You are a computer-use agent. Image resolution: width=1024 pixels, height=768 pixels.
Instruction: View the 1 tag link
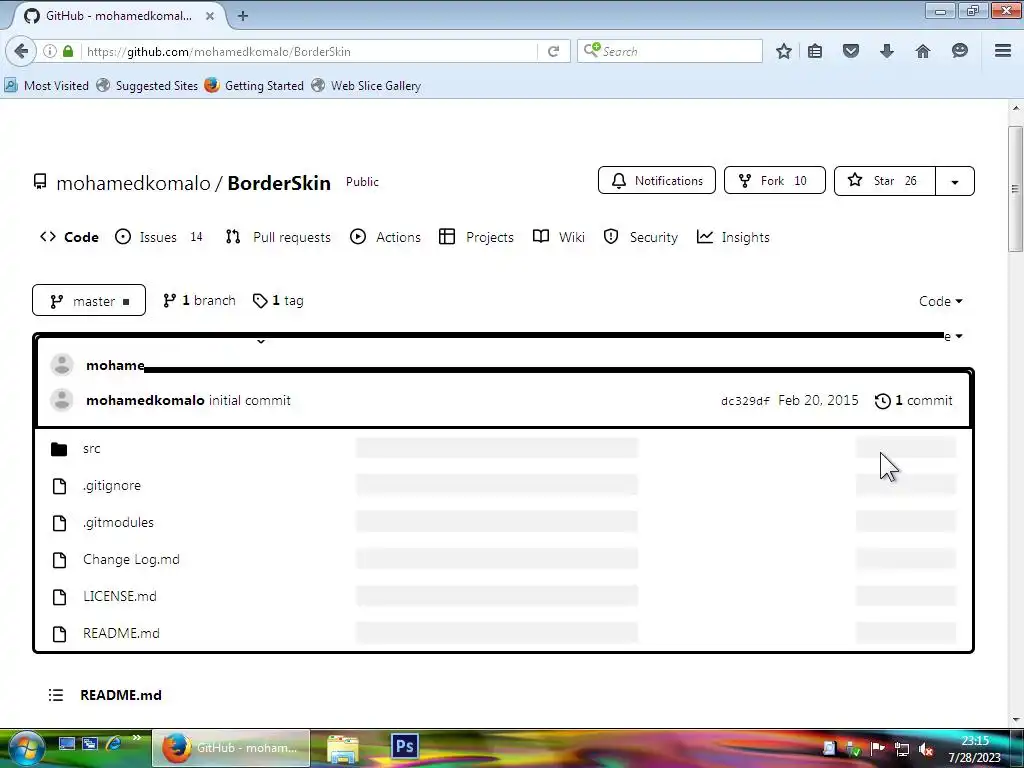point(278,300)
